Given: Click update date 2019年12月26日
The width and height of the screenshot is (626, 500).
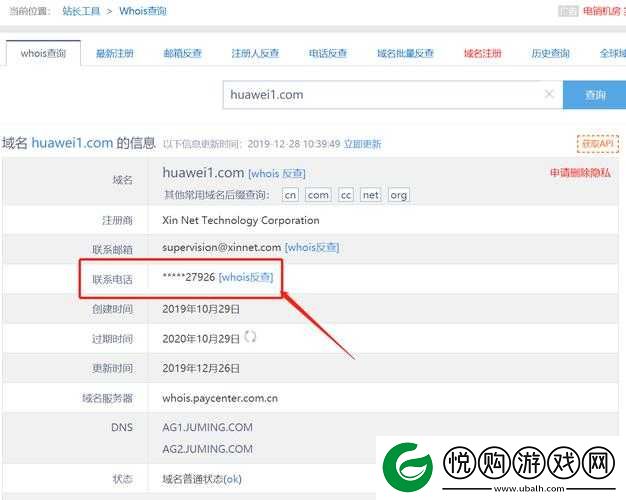Looking at the screenshot, I should point(201,368).
